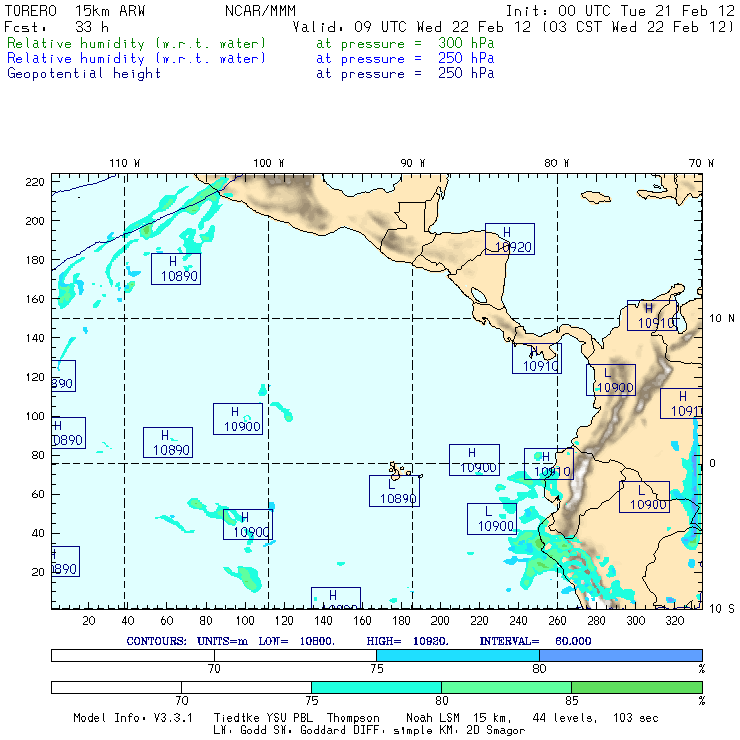The width and height of the screenshot is (740, 740).
Task: Click '44 levels,' in the footer
Action: (565, 718)
